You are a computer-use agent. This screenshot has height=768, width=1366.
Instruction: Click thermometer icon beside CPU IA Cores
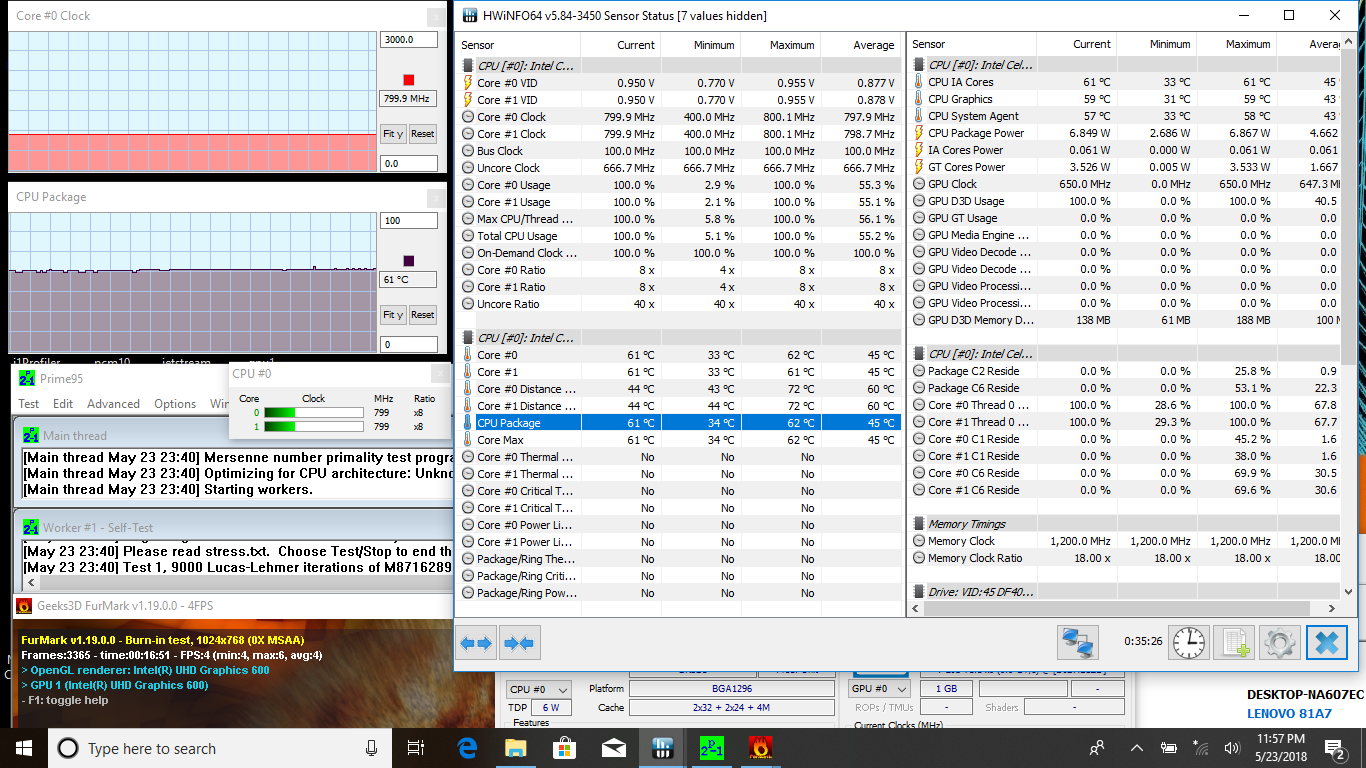(x=919, y=82)
